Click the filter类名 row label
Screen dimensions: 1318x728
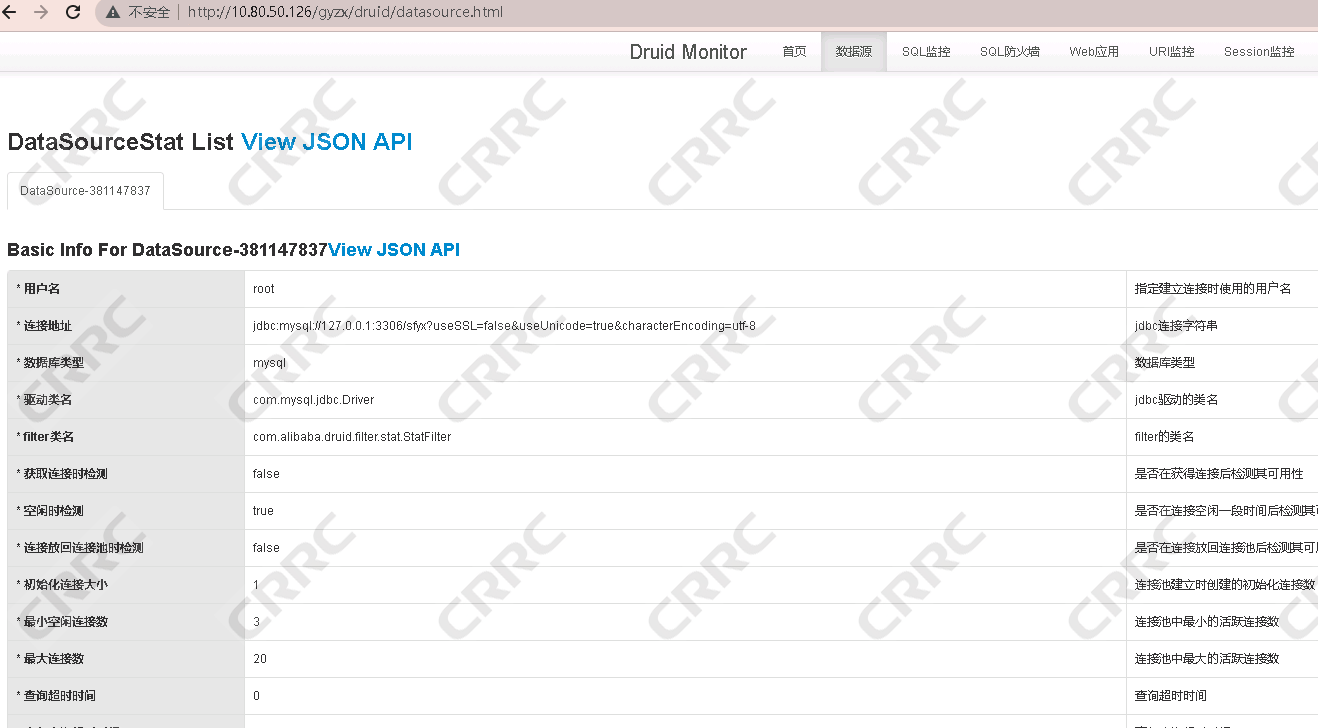(45, 437)
